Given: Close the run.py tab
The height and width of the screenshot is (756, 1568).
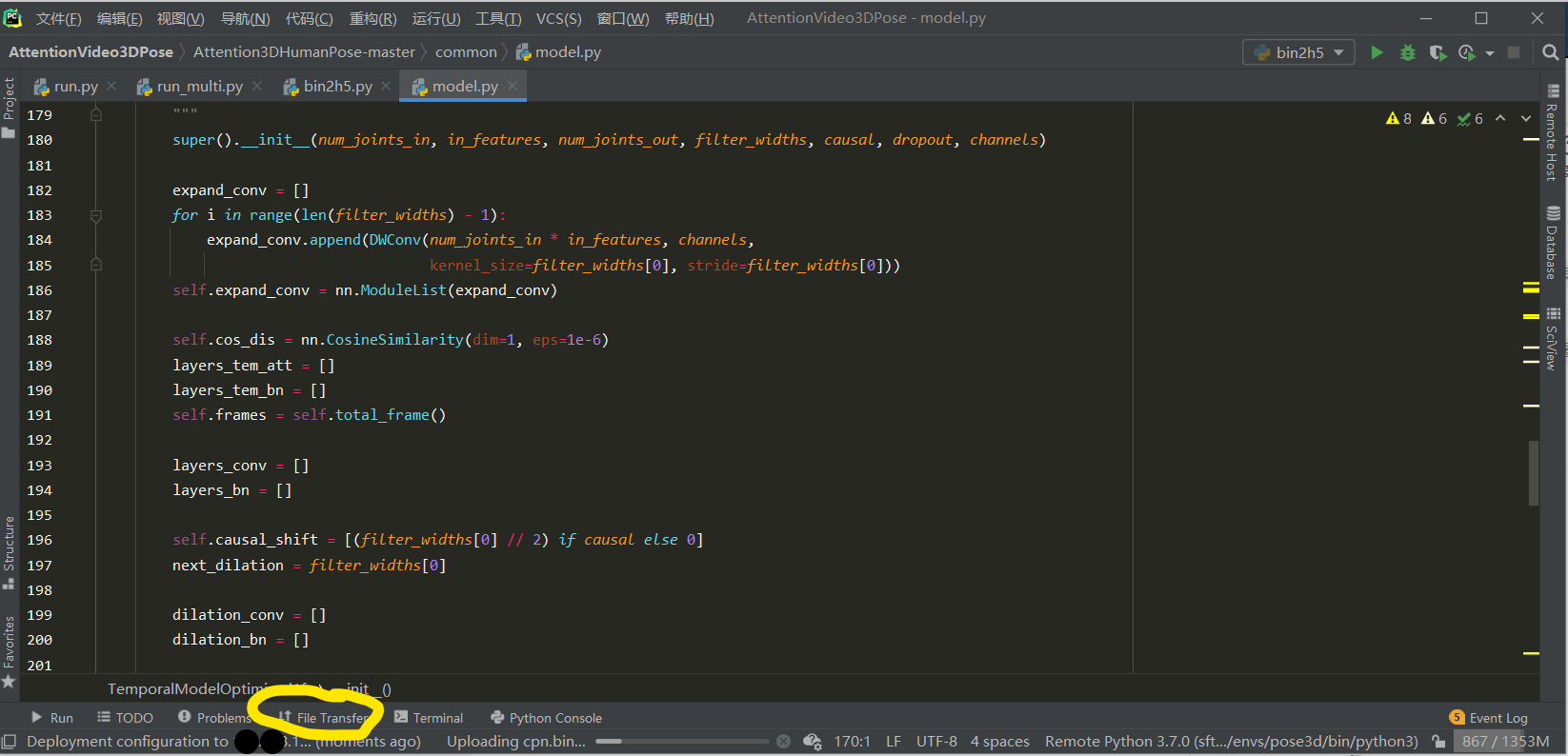Looking at the screenshot, I should [111, 86].
